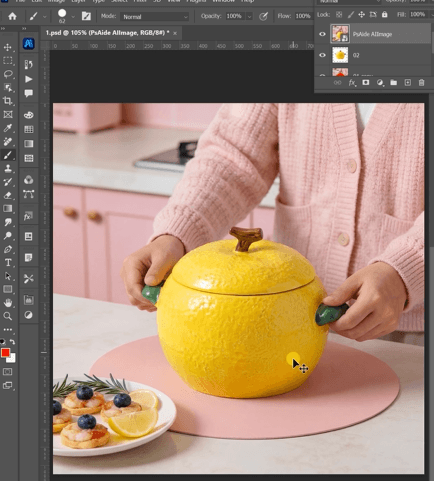Expand the collapsed panel dock double arrow
This screenshot has width=434, height=481.
[24, 29]
